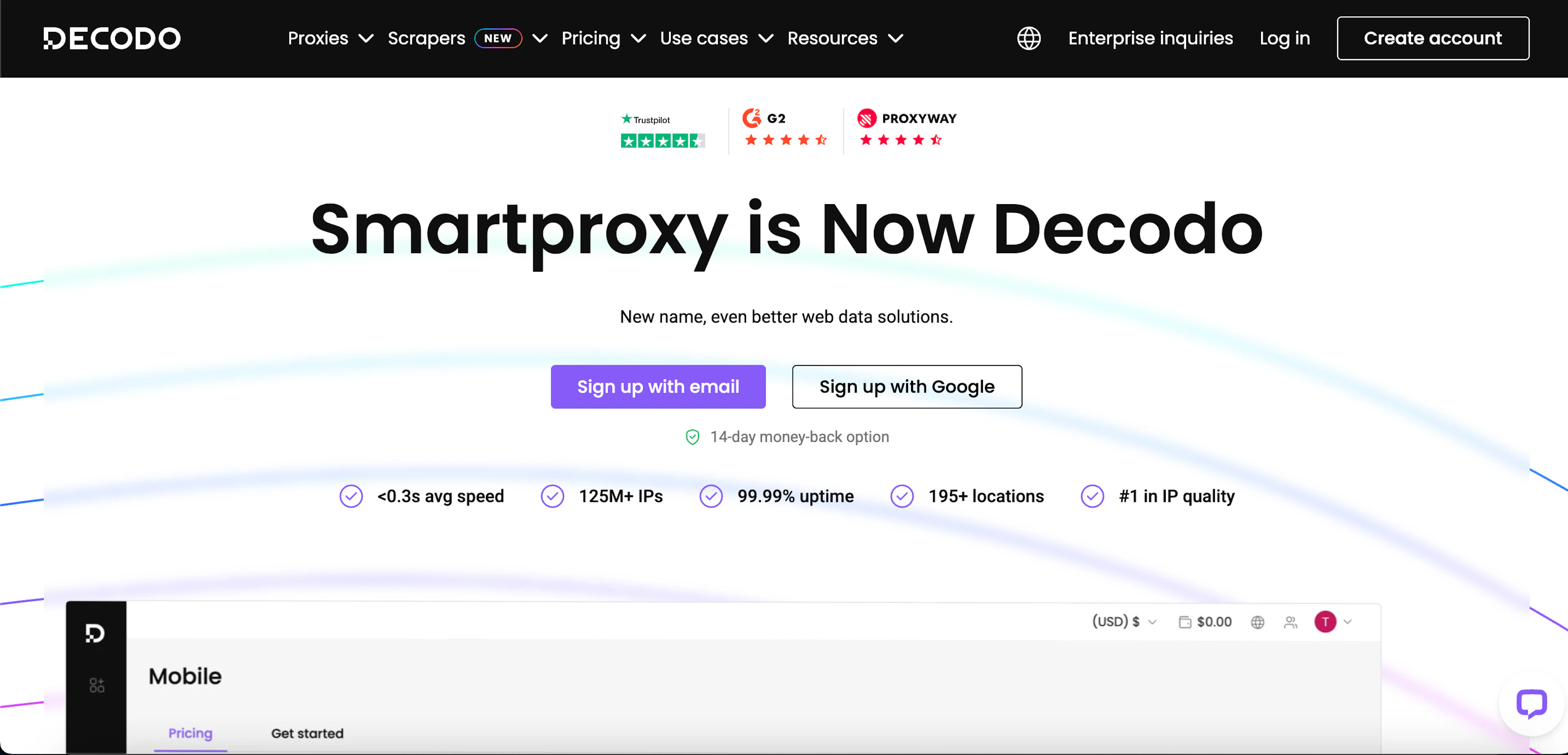Open the live chat bubble icon

click(1532, 704)
